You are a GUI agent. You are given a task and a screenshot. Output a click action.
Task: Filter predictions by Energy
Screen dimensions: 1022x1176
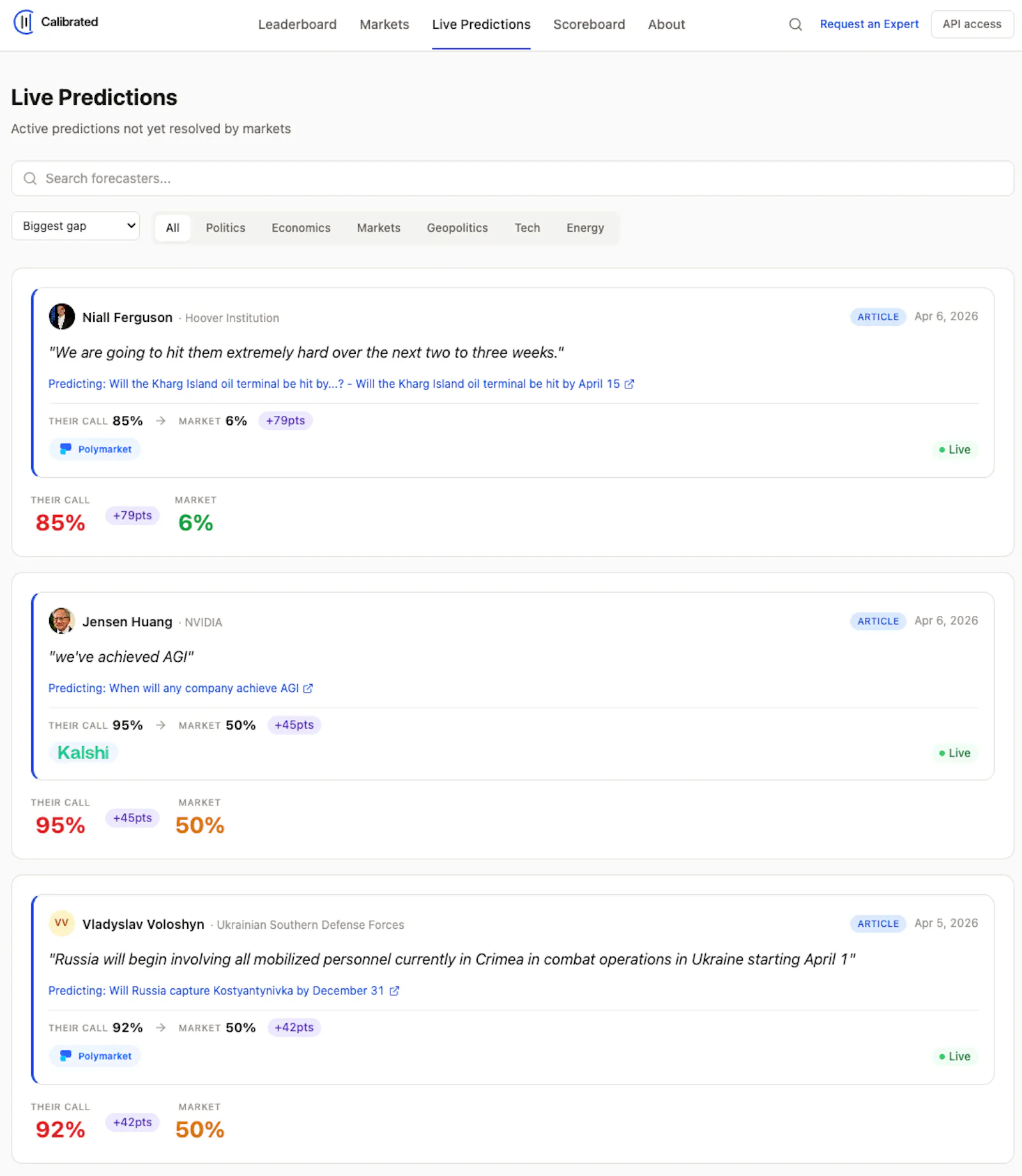click(x=585, y=227)
